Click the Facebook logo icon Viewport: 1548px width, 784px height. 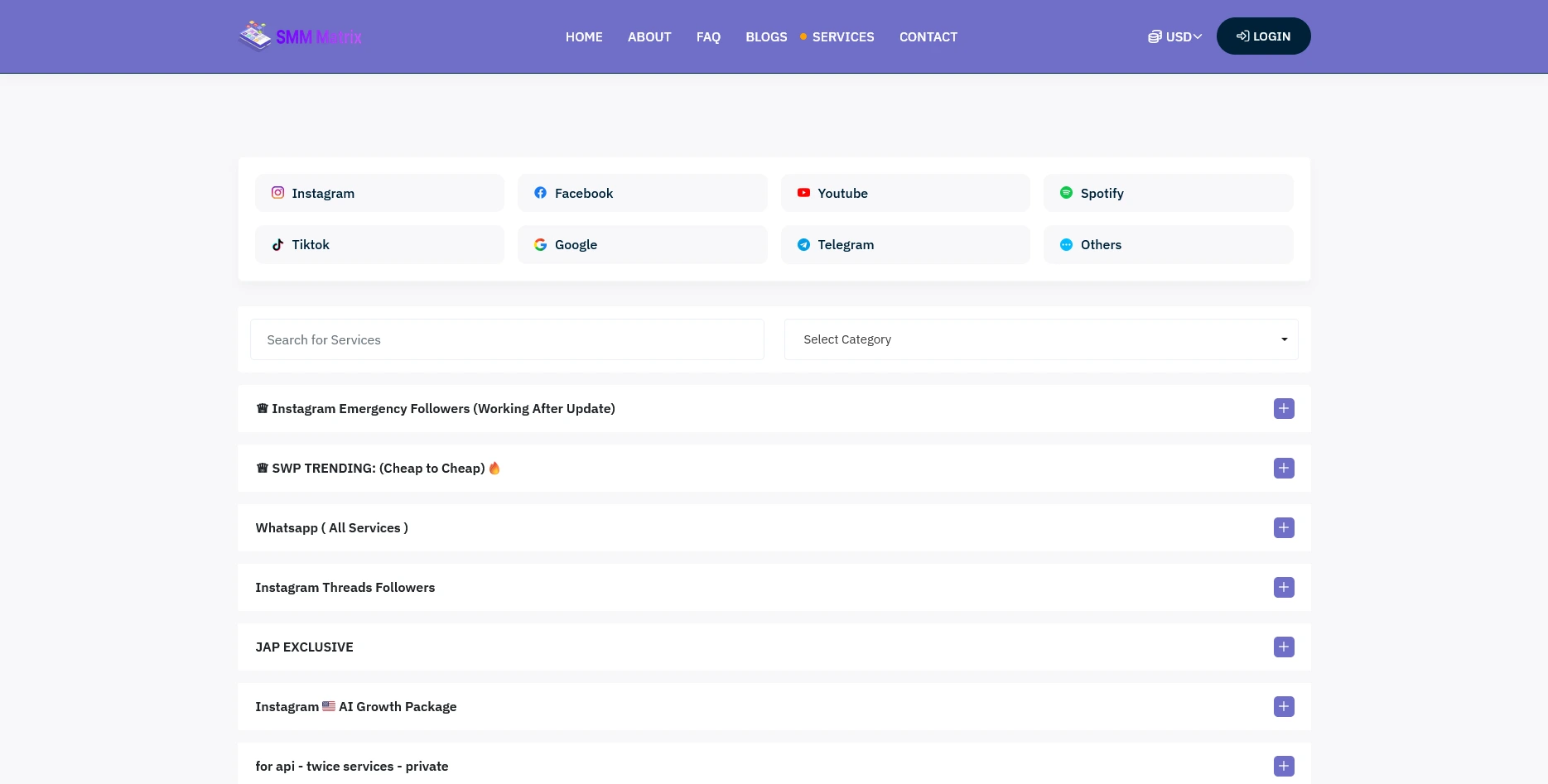tap(541, 193)
